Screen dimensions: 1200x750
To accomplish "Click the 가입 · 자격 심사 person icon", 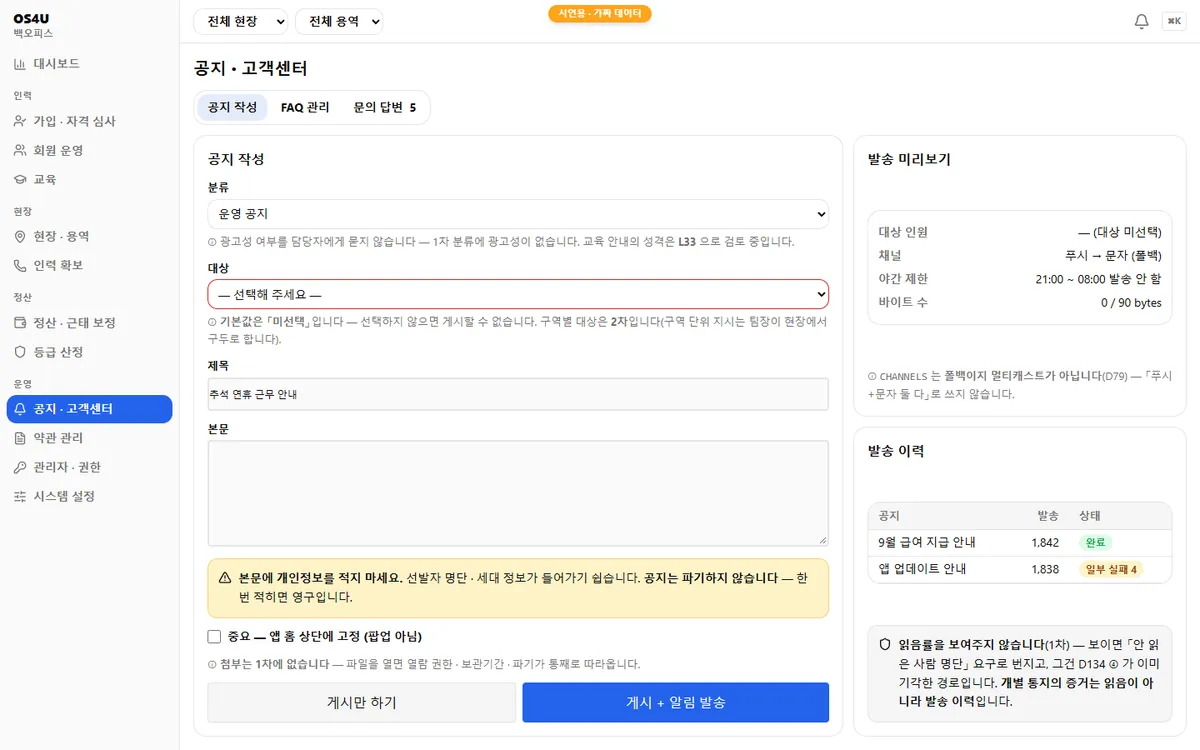I will (x=20, y=121).
